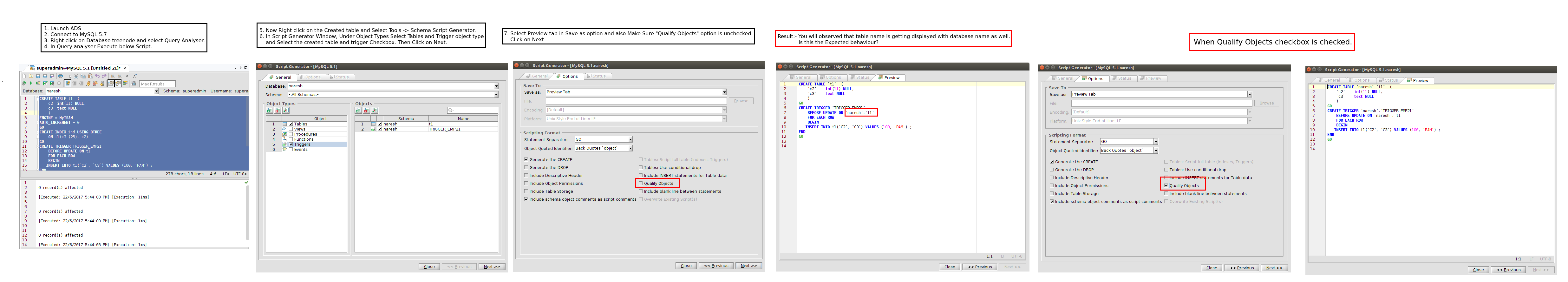Click the large 'A' increase font size icon

pyautogui.click(x=135, y=76)
